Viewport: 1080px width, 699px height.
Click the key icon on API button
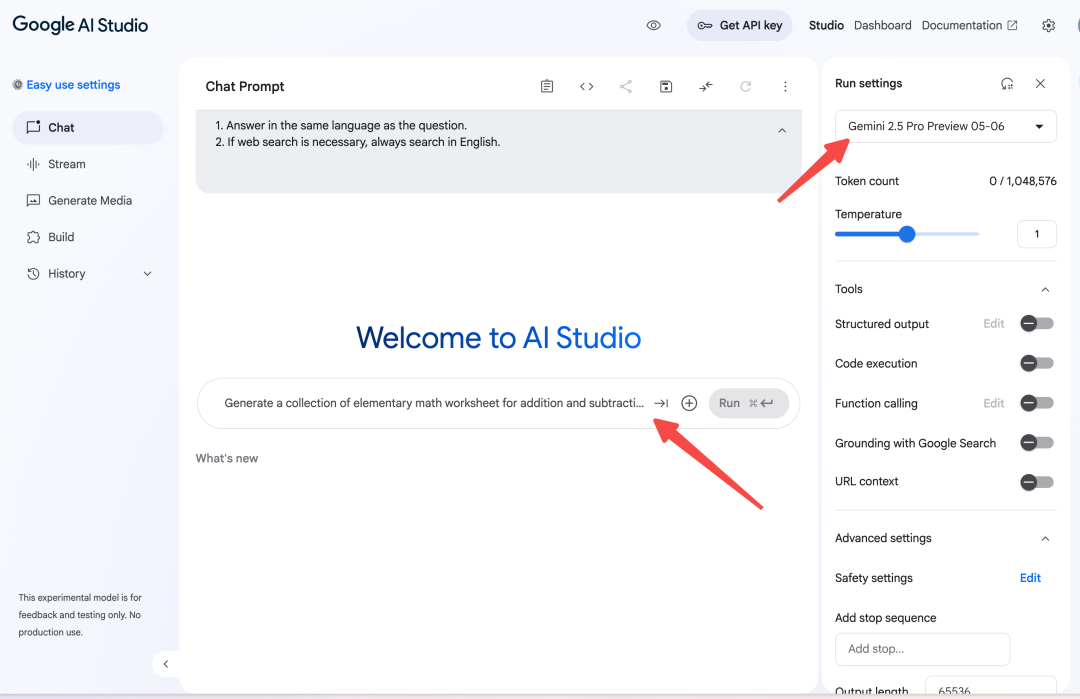705,25
